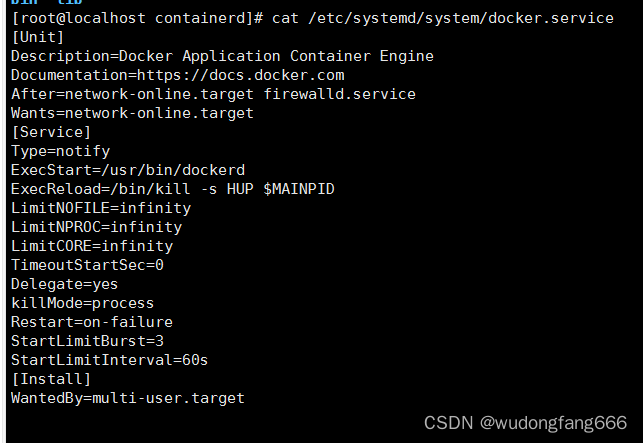Click the StartLimitInterval=60s line

click(x=109, y=360)
